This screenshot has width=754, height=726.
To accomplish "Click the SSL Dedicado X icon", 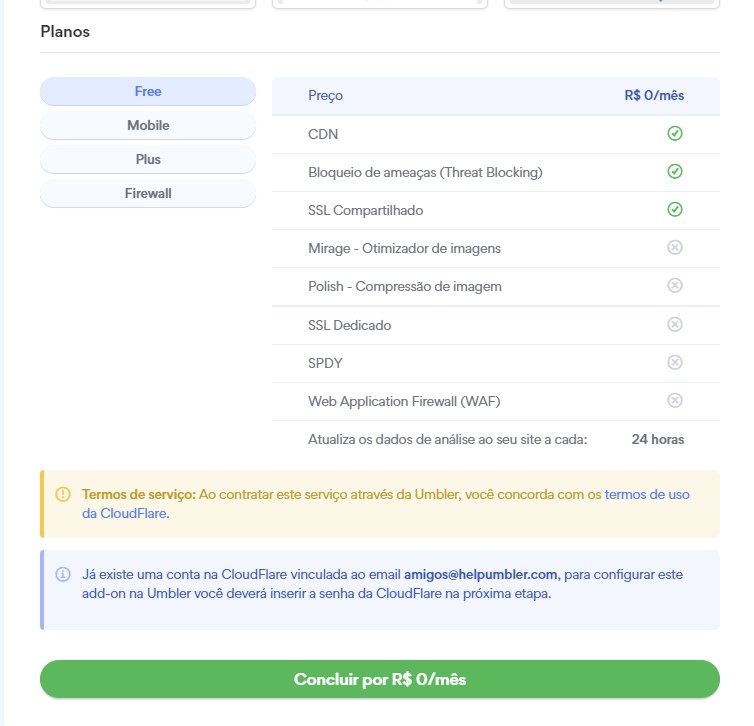I will pyautogui.click(x=675, y=324).
